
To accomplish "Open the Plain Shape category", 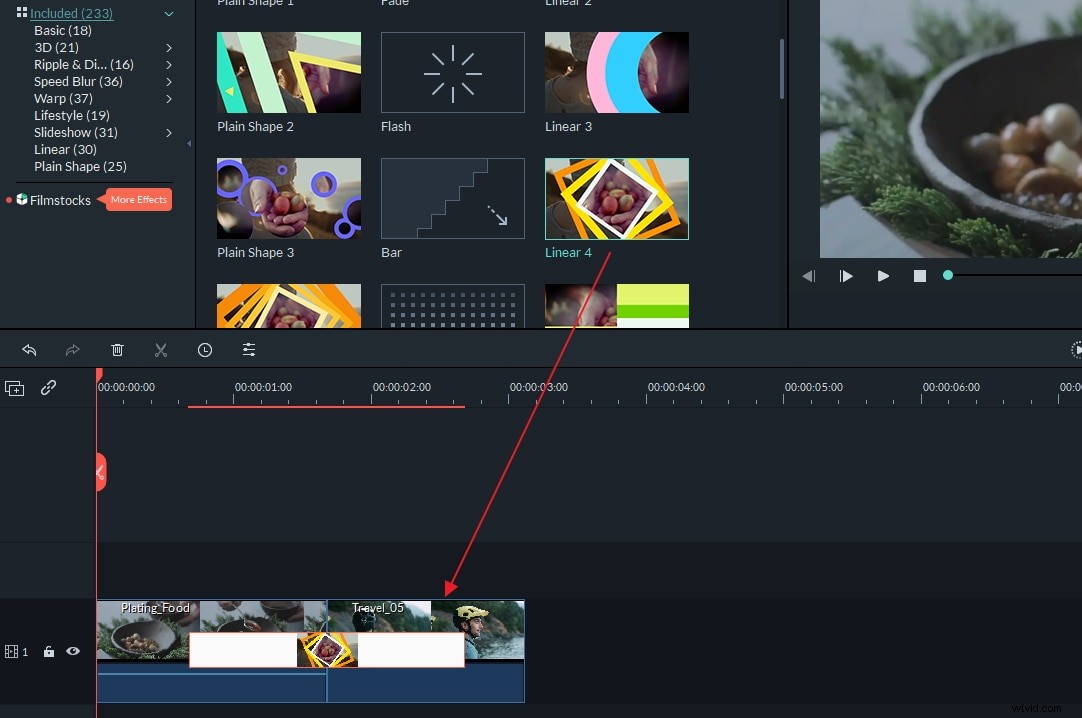I will 79,166.
